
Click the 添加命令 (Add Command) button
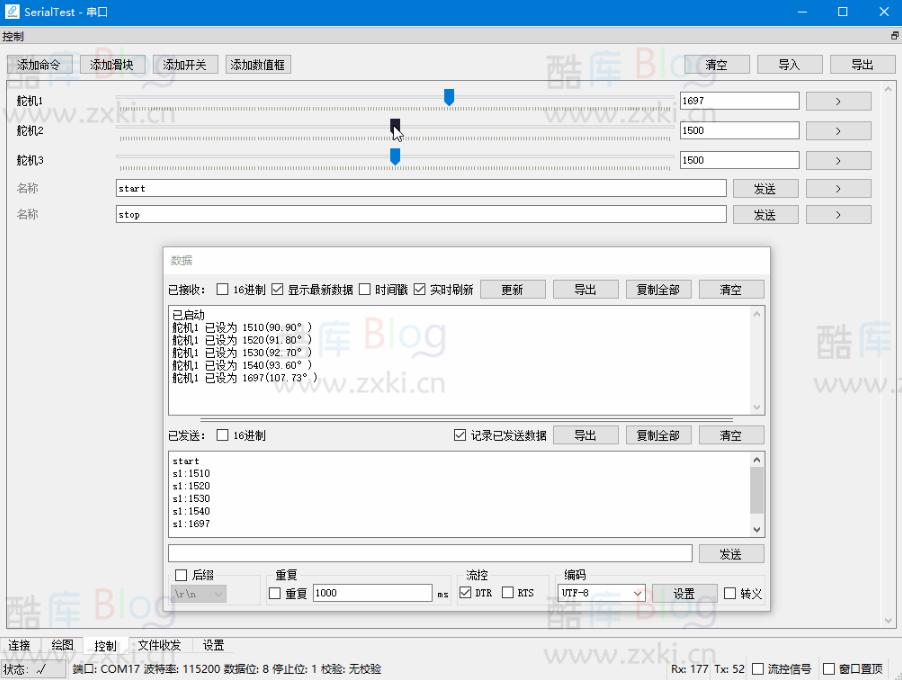(38, 63)
